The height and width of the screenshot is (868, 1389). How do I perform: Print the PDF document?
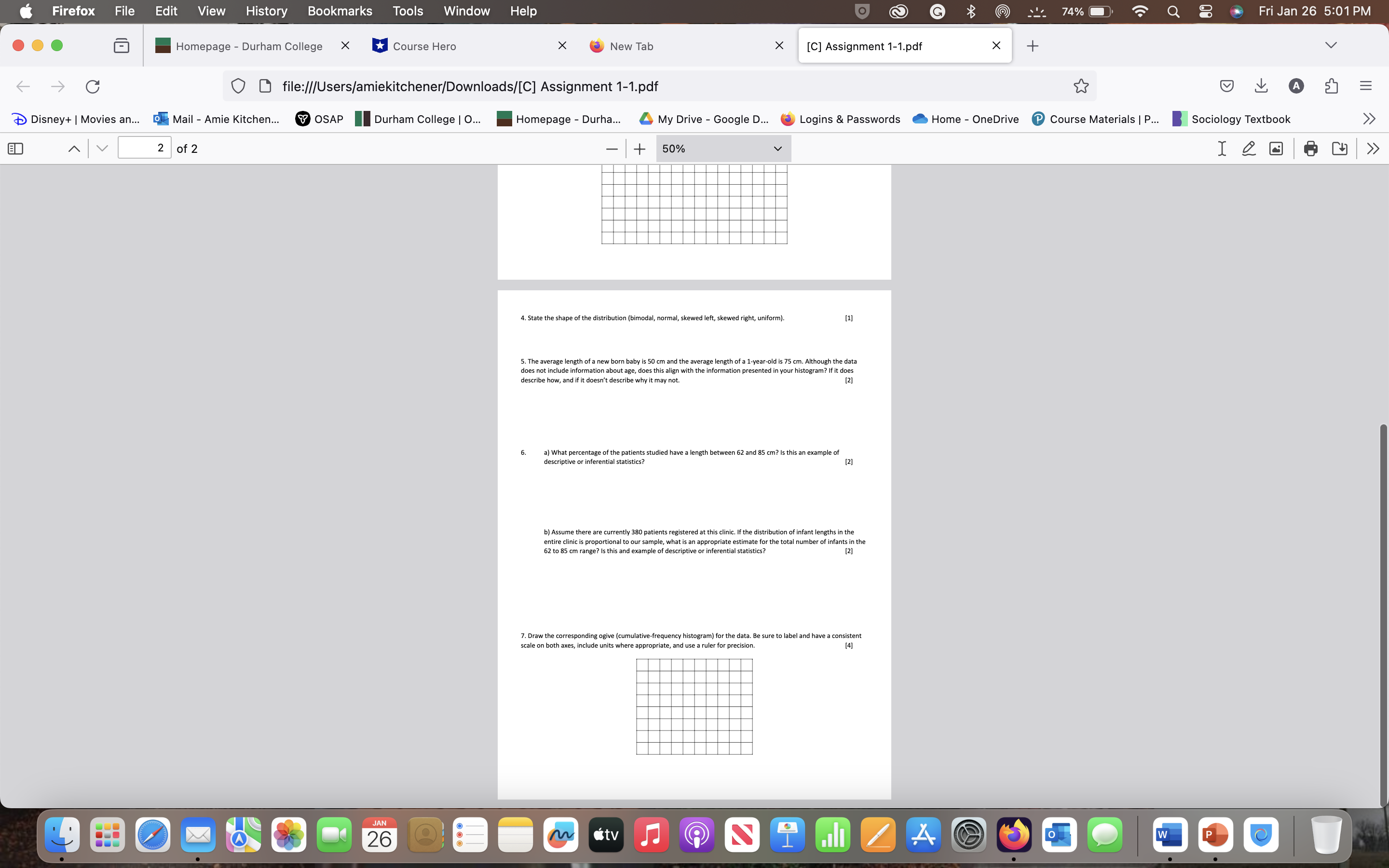tap(1310, 148)
